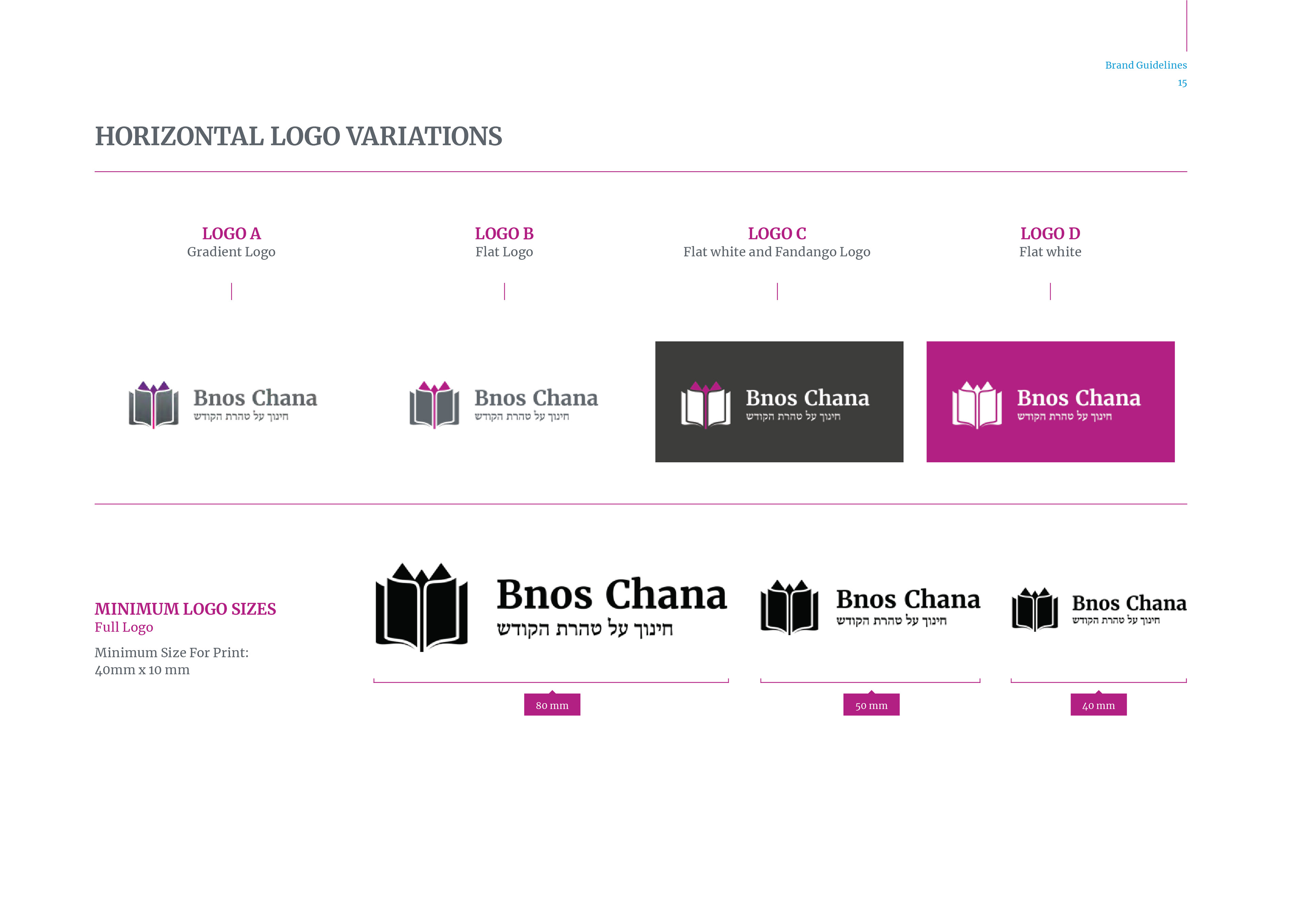Click the 40 mm size label

(1098, 705)
